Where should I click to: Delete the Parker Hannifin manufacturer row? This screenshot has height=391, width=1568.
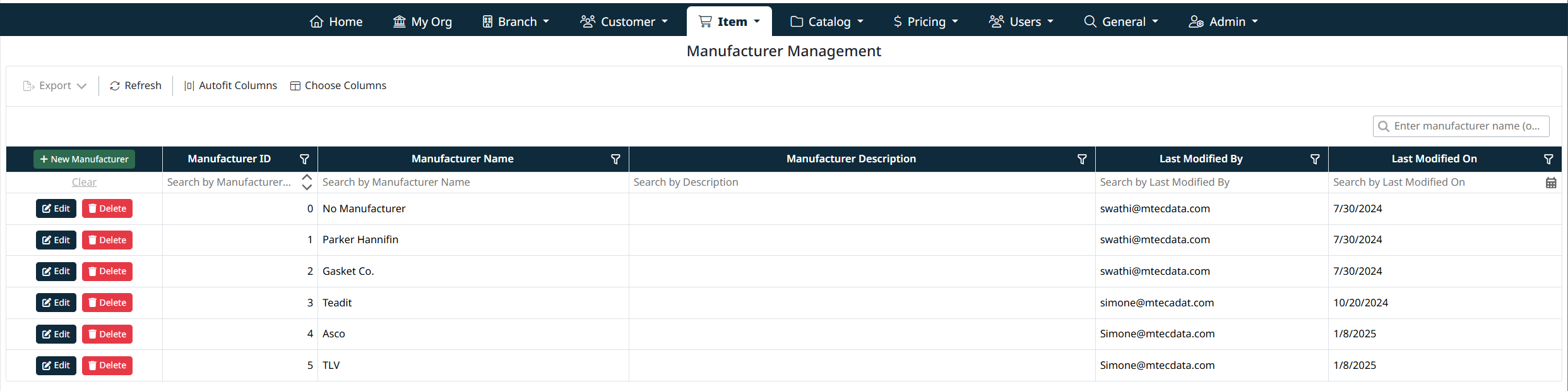coord(107,240)
